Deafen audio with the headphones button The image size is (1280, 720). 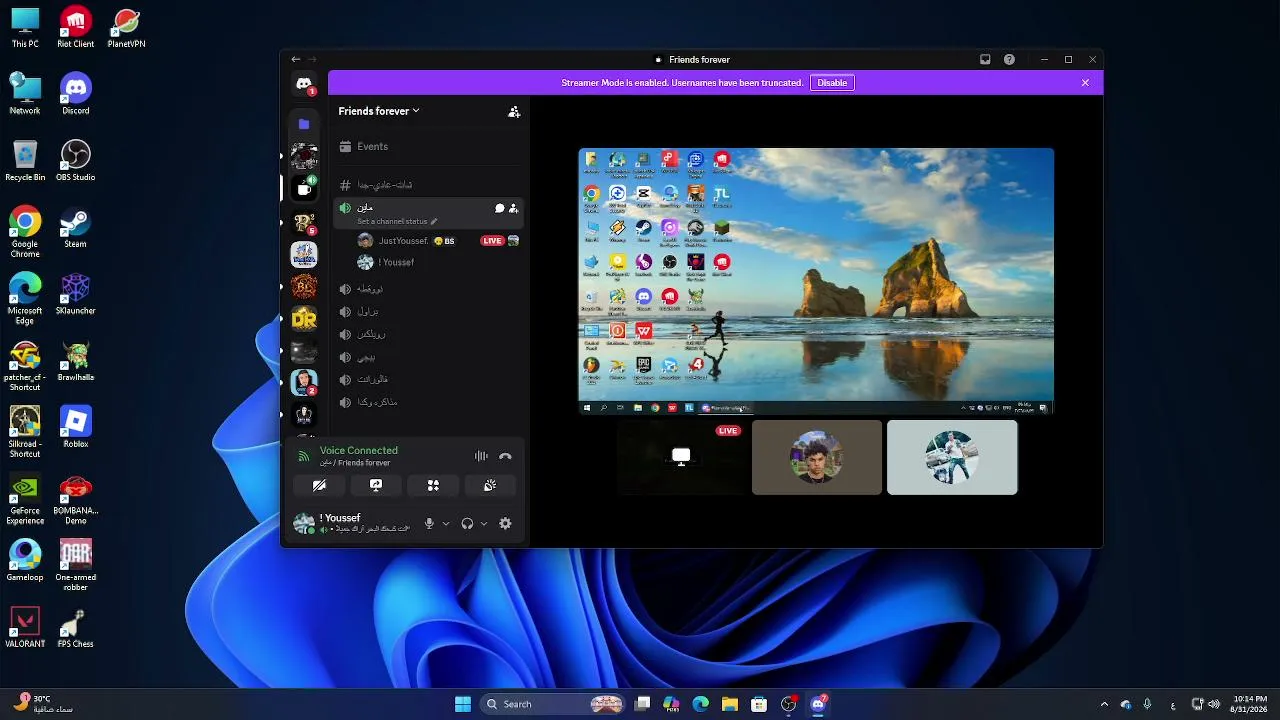[467, 523]
